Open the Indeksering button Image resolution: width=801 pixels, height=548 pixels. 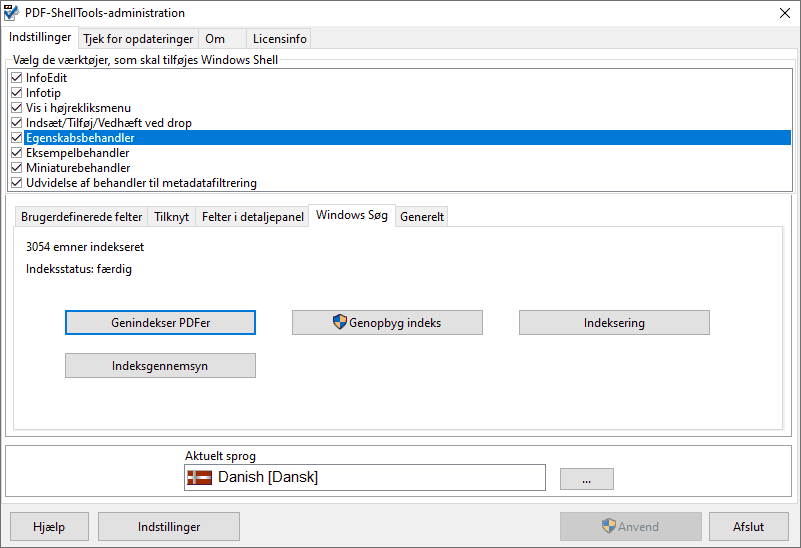click(x=614, y=323)
